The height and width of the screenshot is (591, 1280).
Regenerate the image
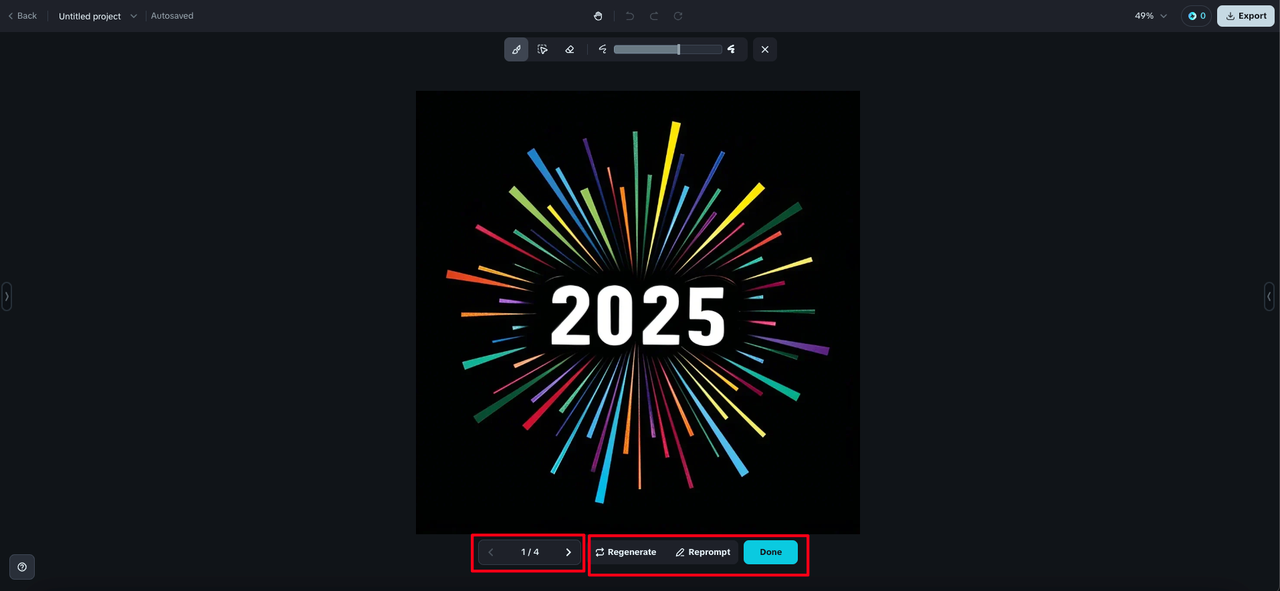tap(626, 552)
